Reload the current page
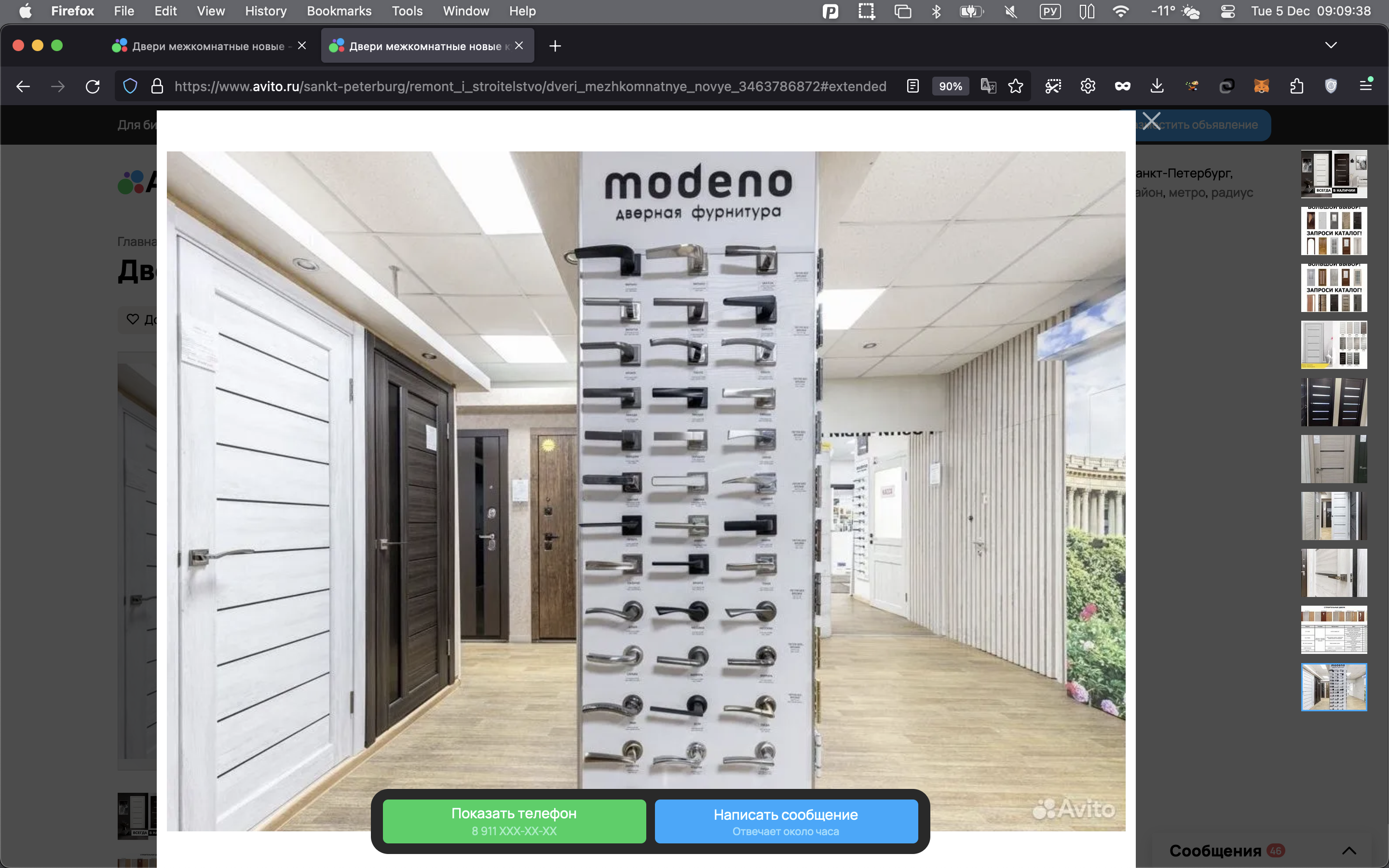1389x868 pixels. pyautogui.click(x=93, y=86)
